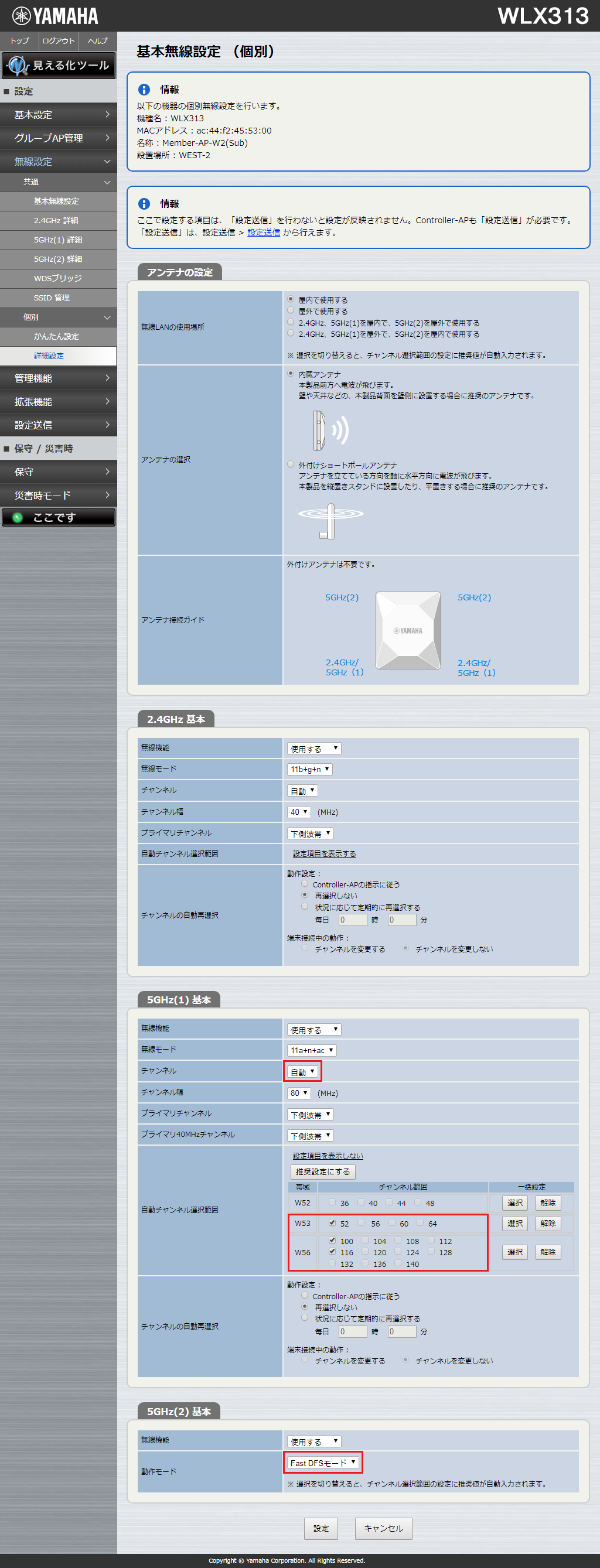Viewport: 600px width, 1568px height.
Task: Open 2.4GHz 詳細 sidebar item
Action: click(x=59, y=220)
